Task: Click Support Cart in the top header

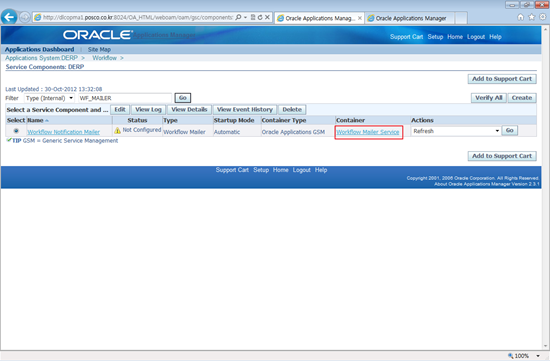Action: point(406,37)
